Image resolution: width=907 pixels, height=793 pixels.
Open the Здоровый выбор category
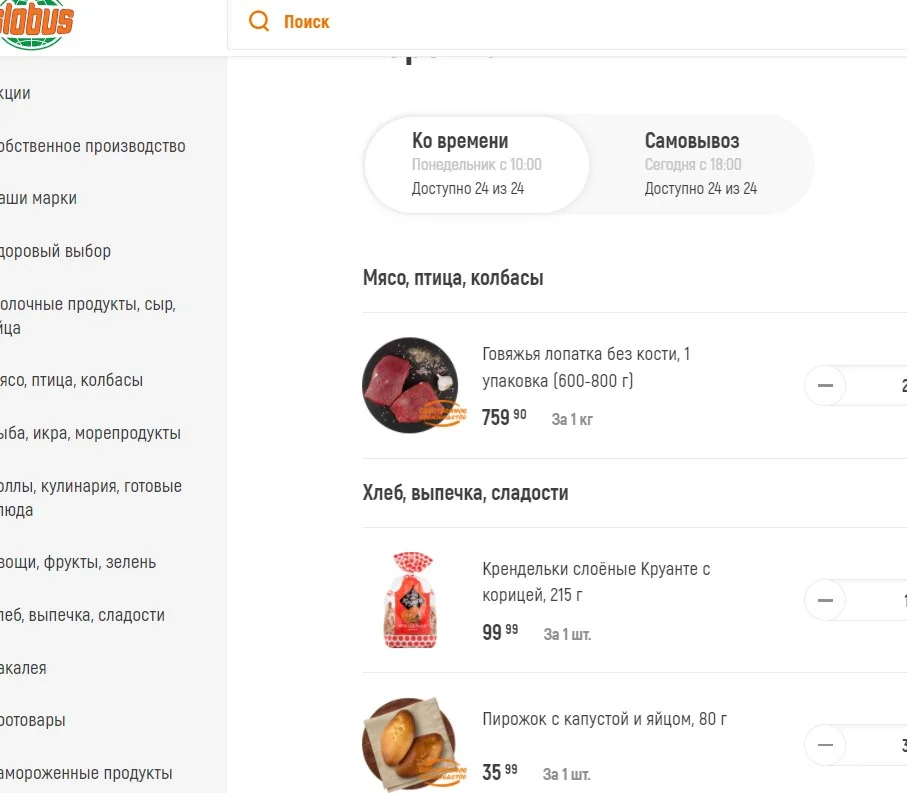point(55,251)
